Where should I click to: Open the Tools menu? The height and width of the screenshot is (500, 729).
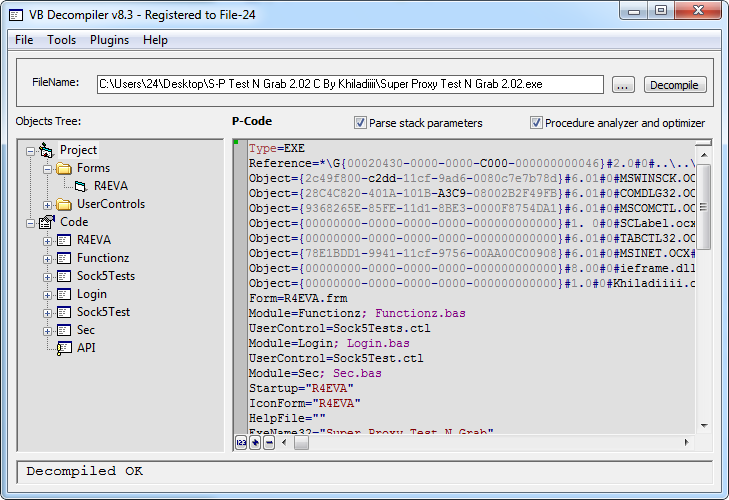point(61,40)
